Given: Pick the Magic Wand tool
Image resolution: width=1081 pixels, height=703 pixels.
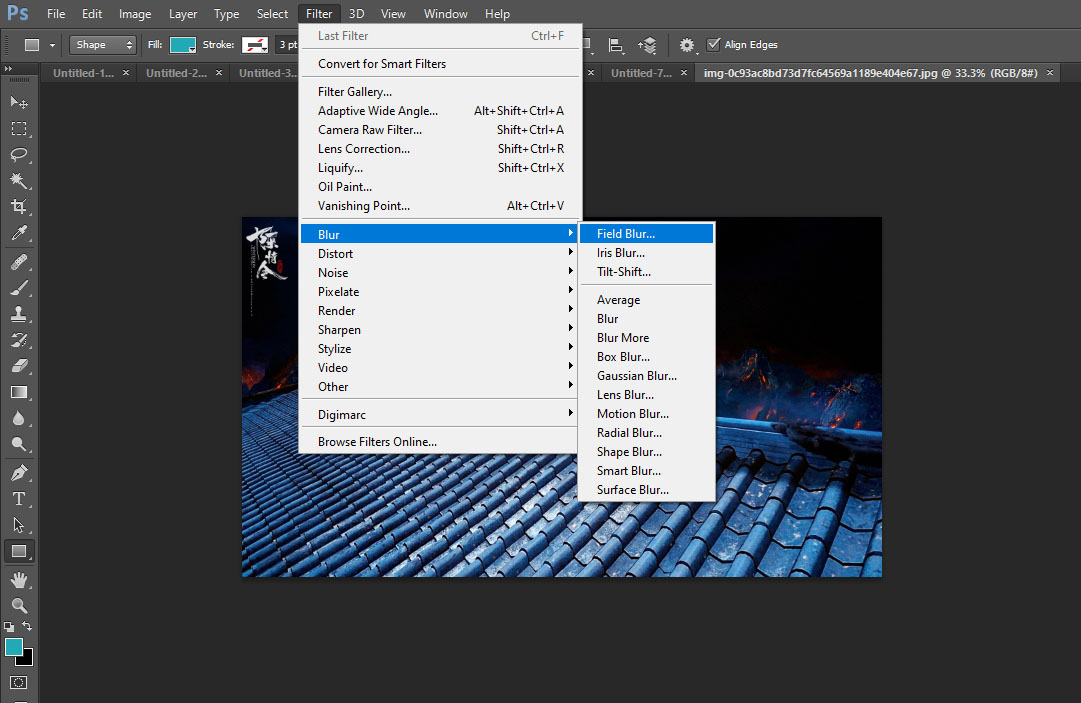Looking at the screenshot, I should (19, 181).
